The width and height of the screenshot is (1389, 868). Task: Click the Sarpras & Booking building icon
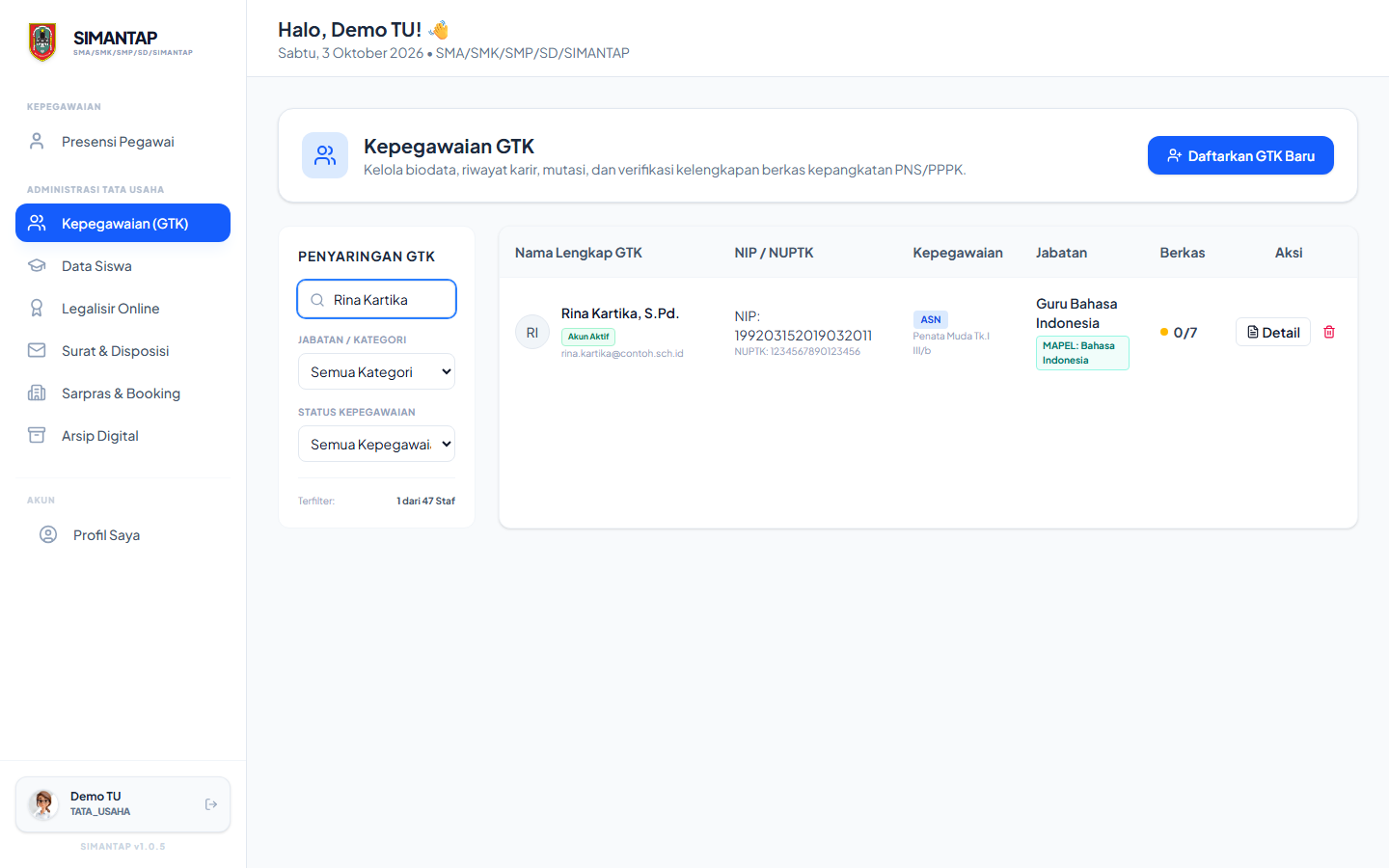point(37,393)
